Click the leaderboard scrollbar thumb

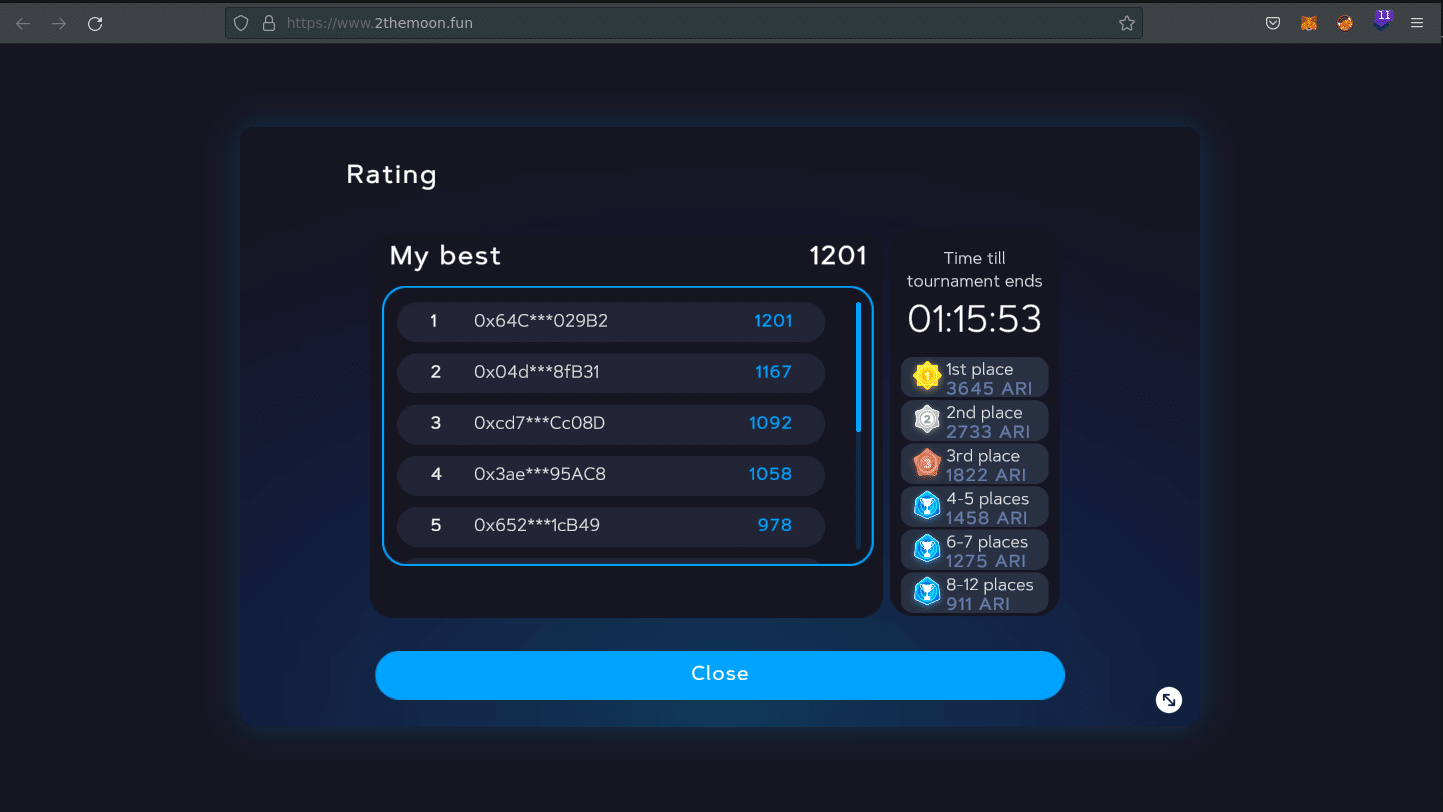coord(858,367)
